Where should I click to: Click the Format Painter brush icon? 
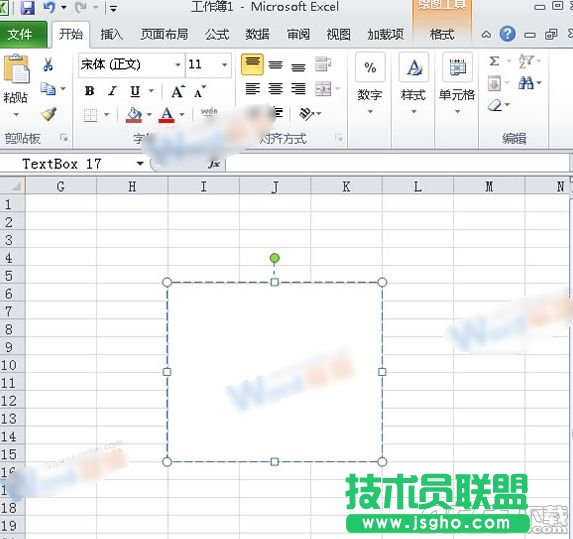49,114
